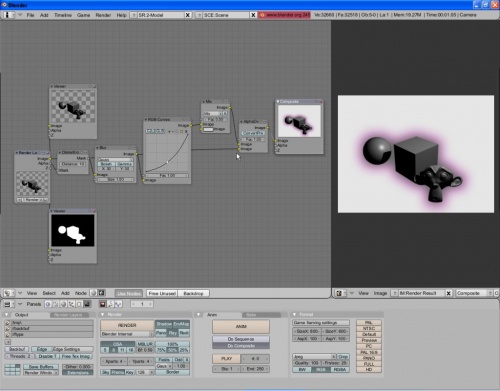
Task: Open the File menu
Action: 30,15
